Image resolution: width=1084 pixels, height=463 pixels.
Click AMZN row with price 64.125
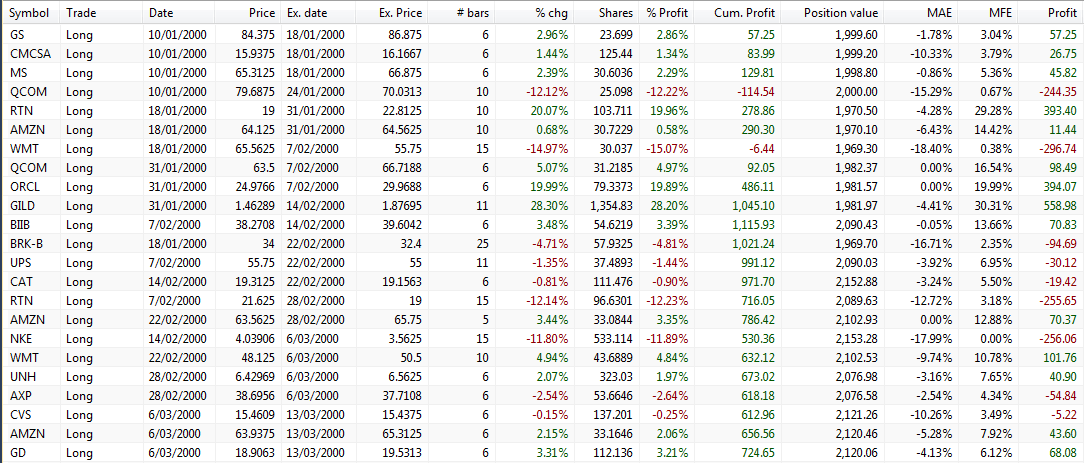click(542, 129)
